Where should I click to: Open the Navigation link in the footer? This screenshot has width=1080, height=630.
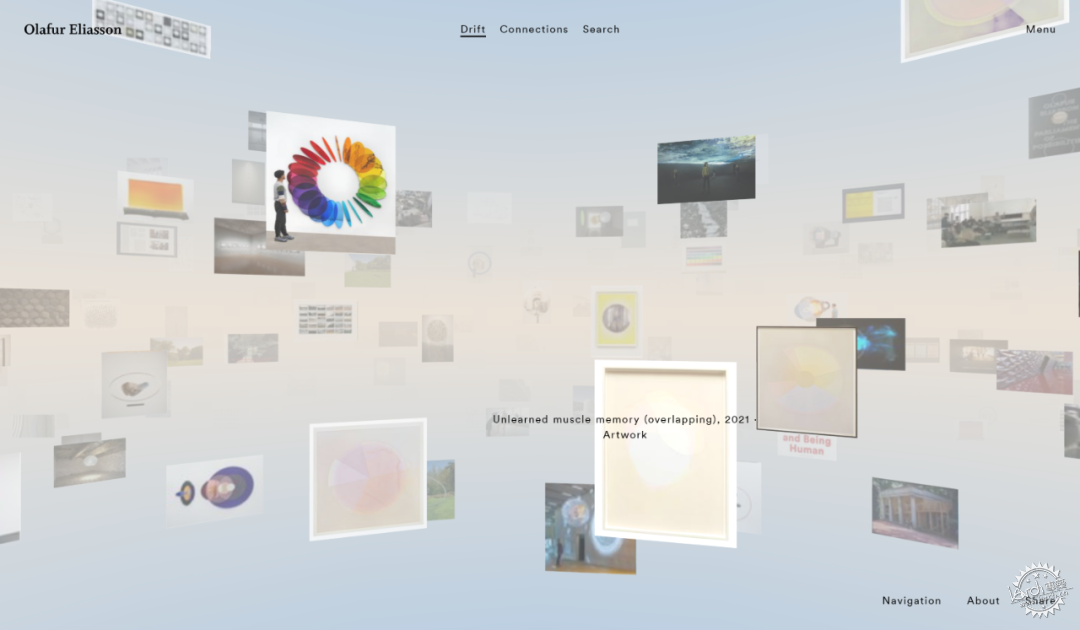(911, 600)
